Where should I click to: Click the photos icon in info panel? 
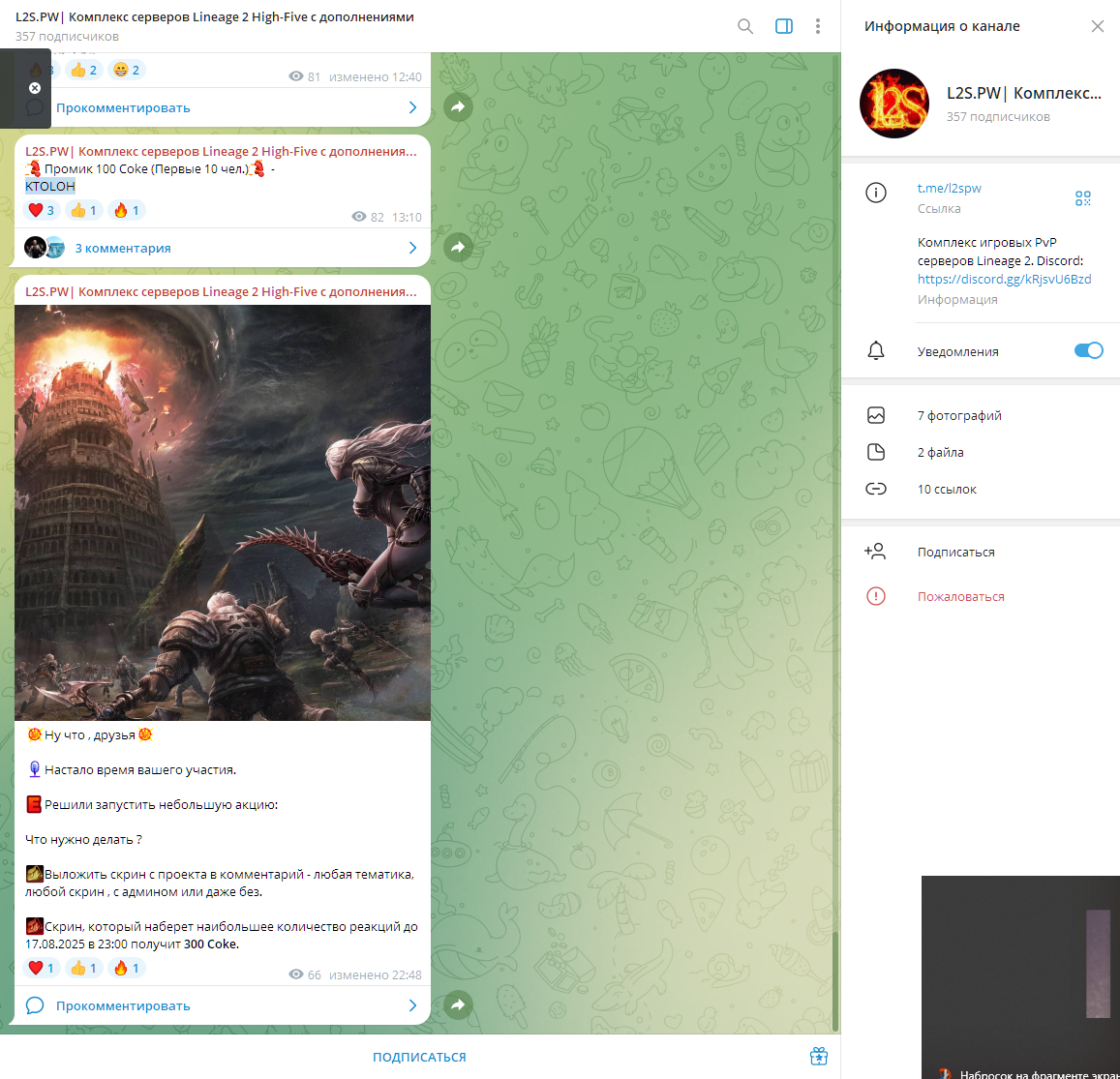click(x=876, y=415)
